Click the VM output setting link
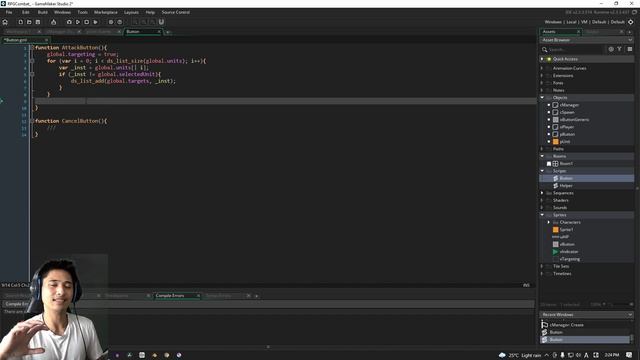The height and width of the screenshot is (360, 640). pos(584,22)
